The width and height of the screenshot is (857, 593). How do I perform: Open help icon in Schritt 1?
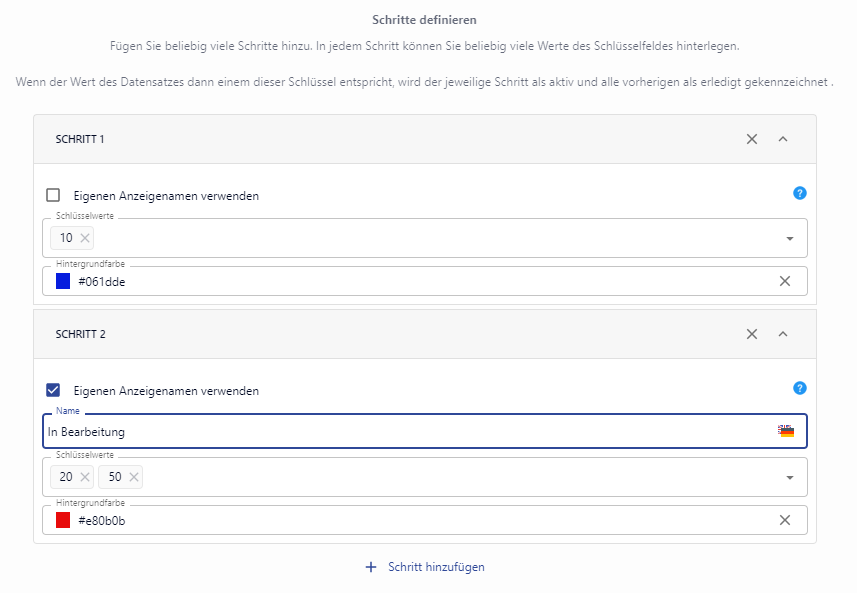[799, 194]
